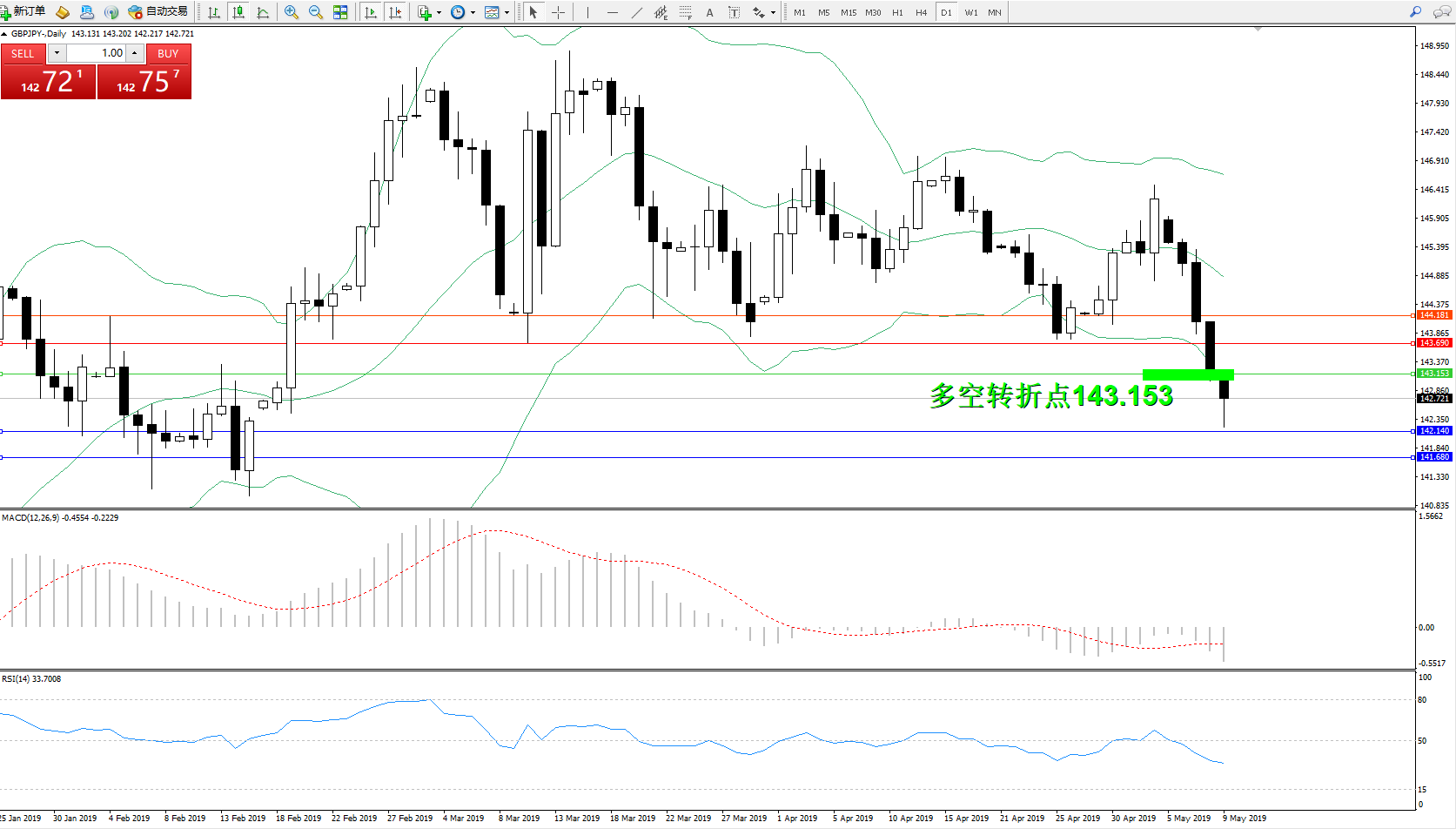1456x829 pixels.
Task: Increase lot volume with up arrow
Action: pyautogui.click(x=135, y=53)
